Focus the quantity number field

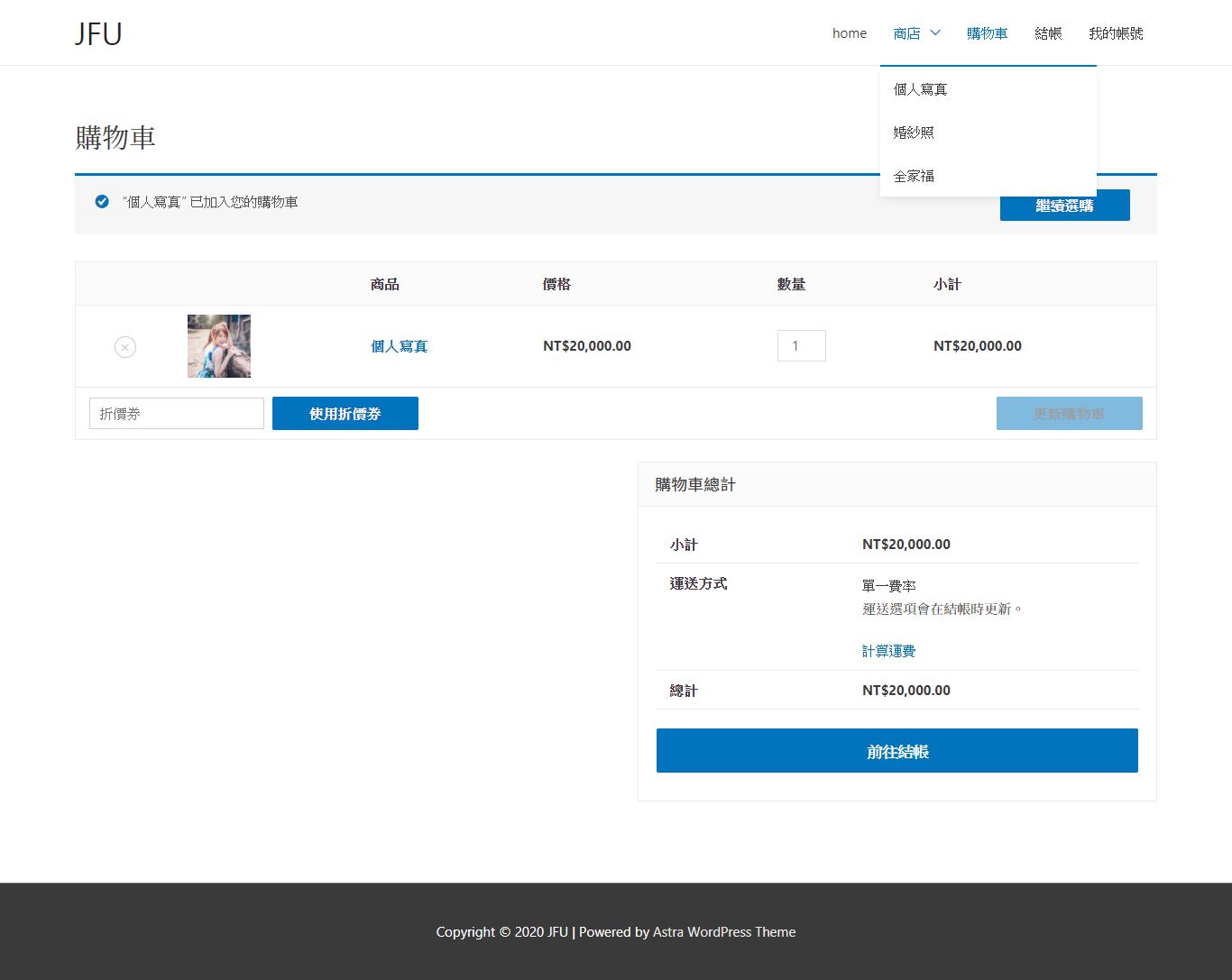801,346
